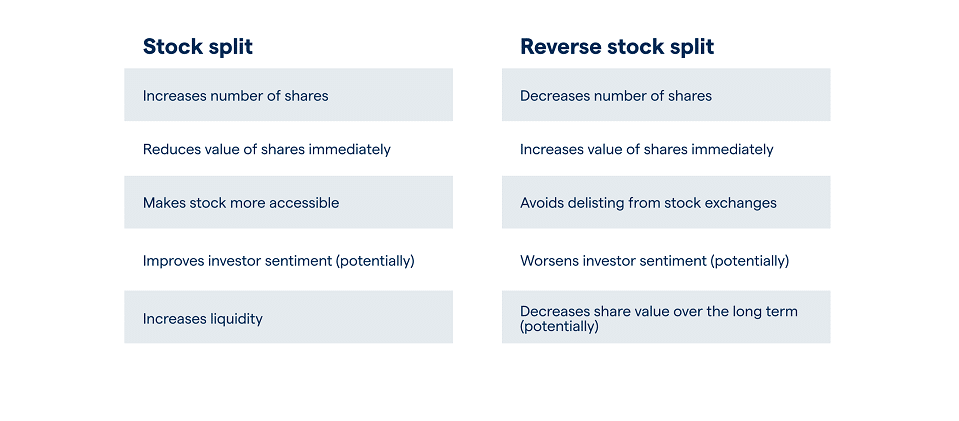Click the word "Avoids"
This screenshot has width=959, height=421.
pyautogui.click(x=541, y=203)
